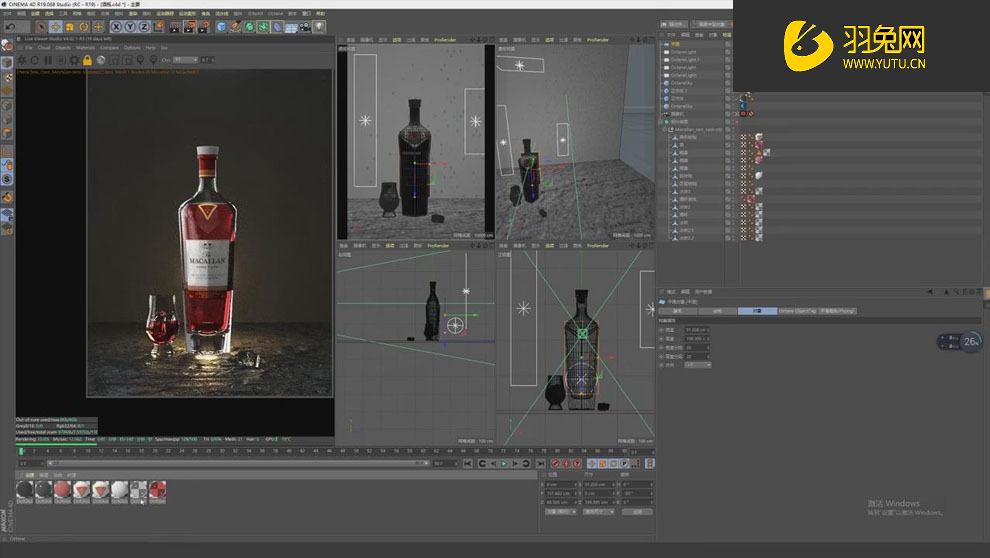Open the orientation dropdown in attributes
This screenshot has height=558, width=990.
(x=698, y=365)
